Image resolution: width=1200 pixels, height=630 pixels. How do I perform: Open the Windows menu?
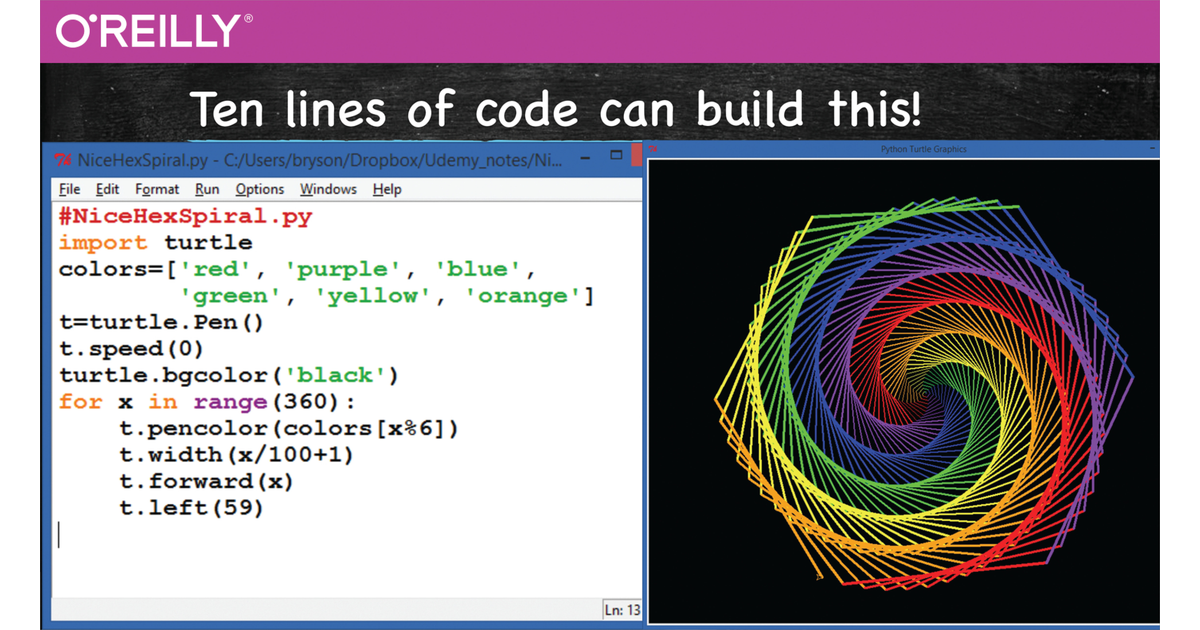pyautogui.click(x=328, y=189)
